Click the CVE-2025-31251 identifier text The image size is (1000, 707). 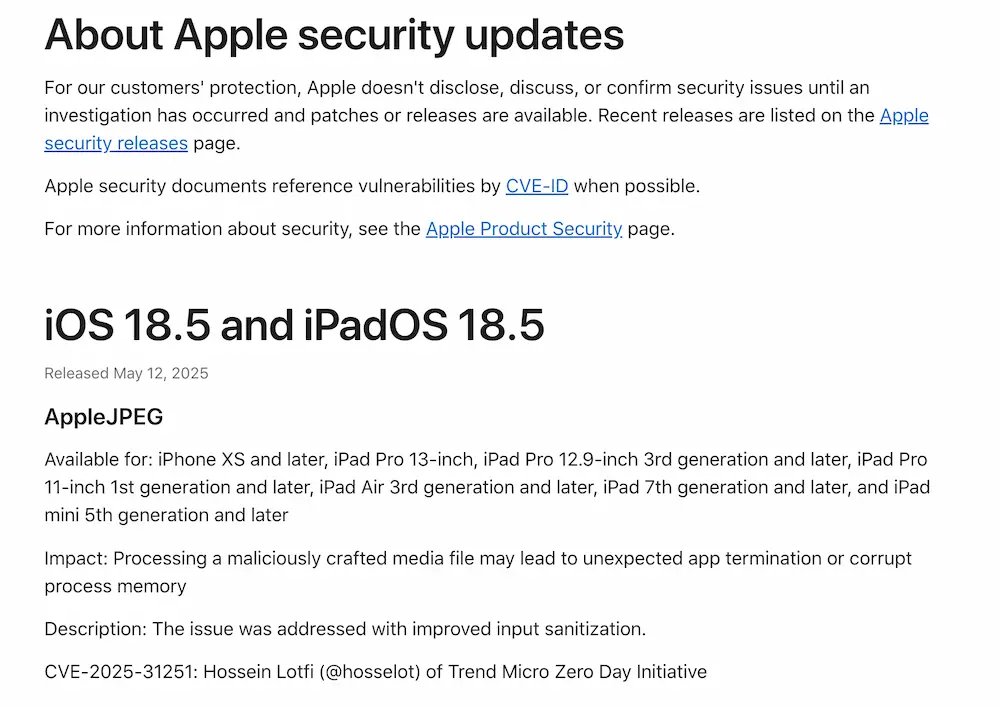coord(120,672)
